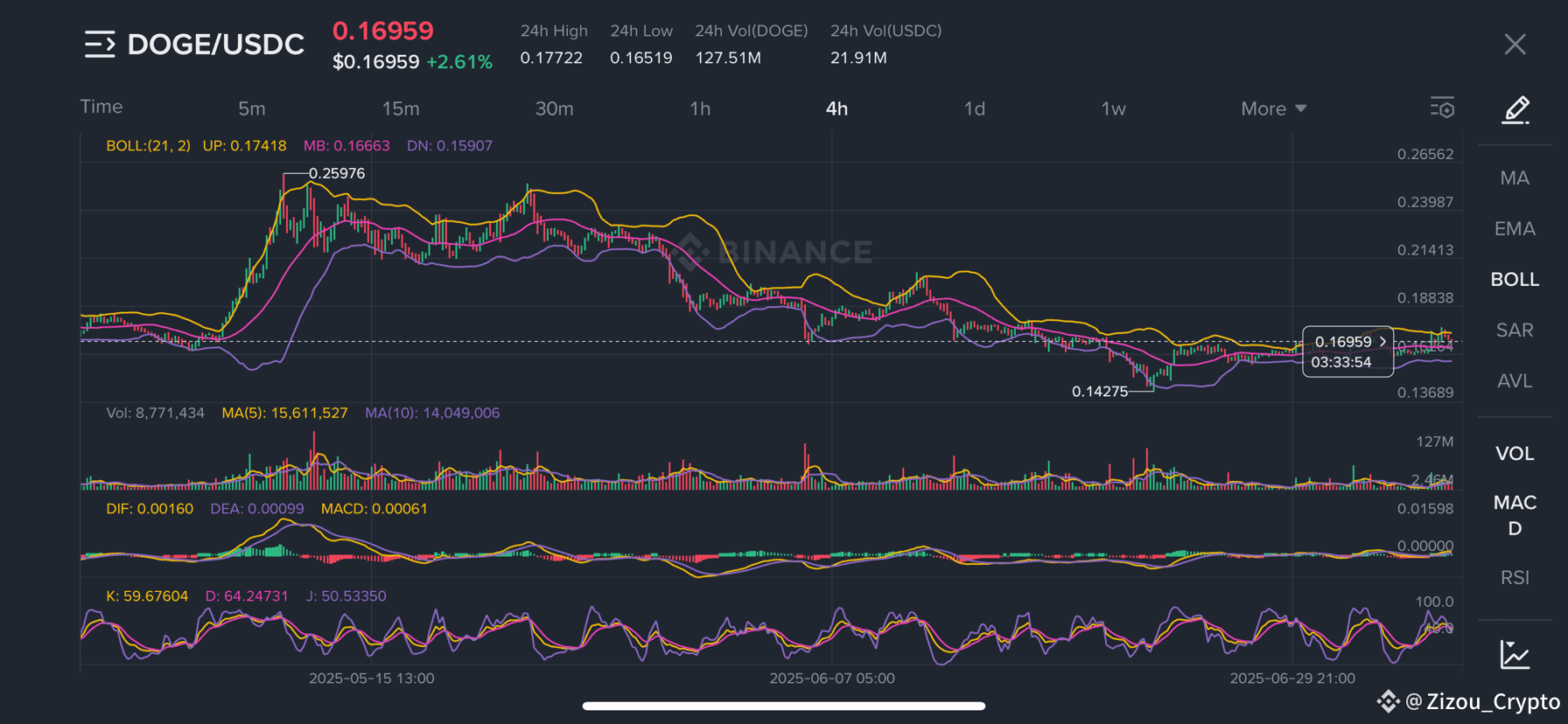Switch to the 1d timeframe
This screenshot has width=1568, height=724.
click(x=975, y=108)
